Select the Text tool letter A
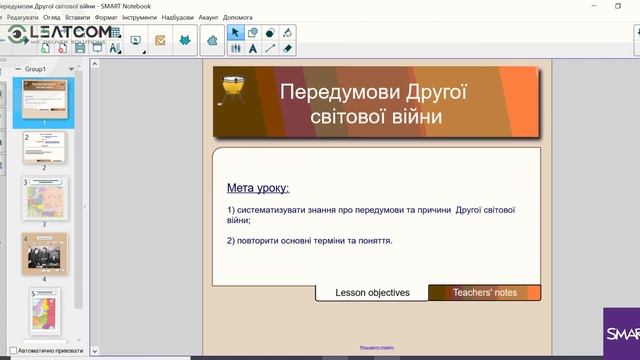The height and width of the screenshot is (360, 640). 253,49
